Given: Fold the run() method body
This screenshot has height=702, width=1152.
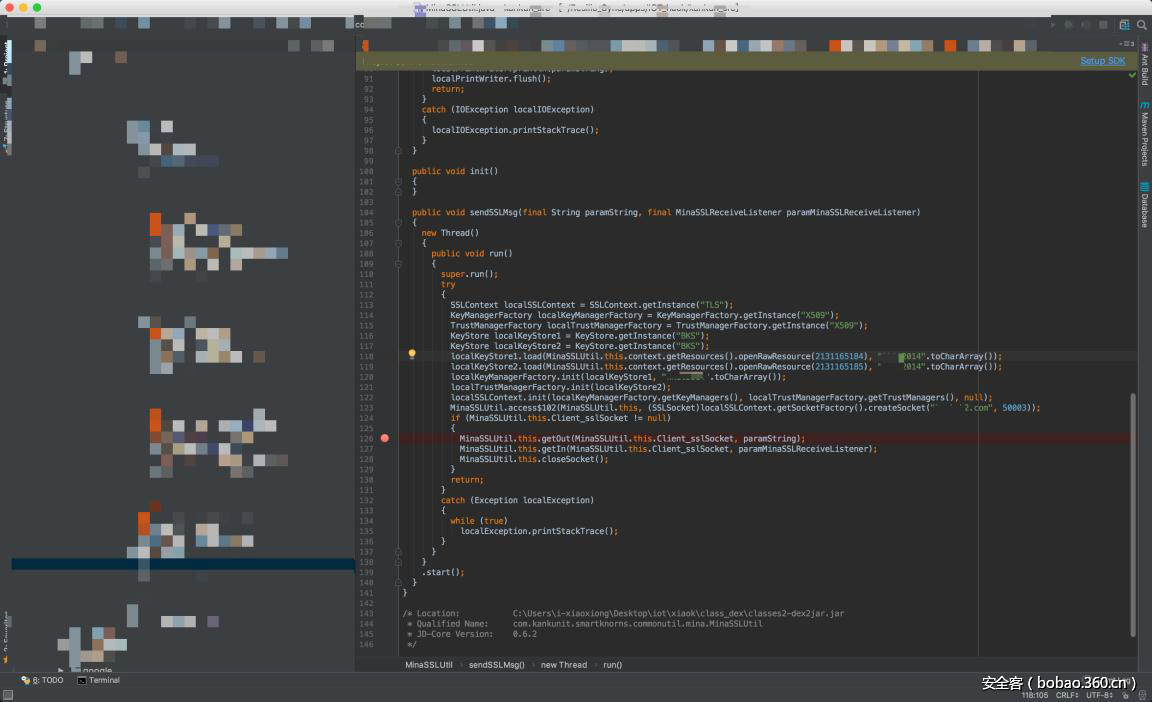Looking at the screenshot, I should 397,264.
